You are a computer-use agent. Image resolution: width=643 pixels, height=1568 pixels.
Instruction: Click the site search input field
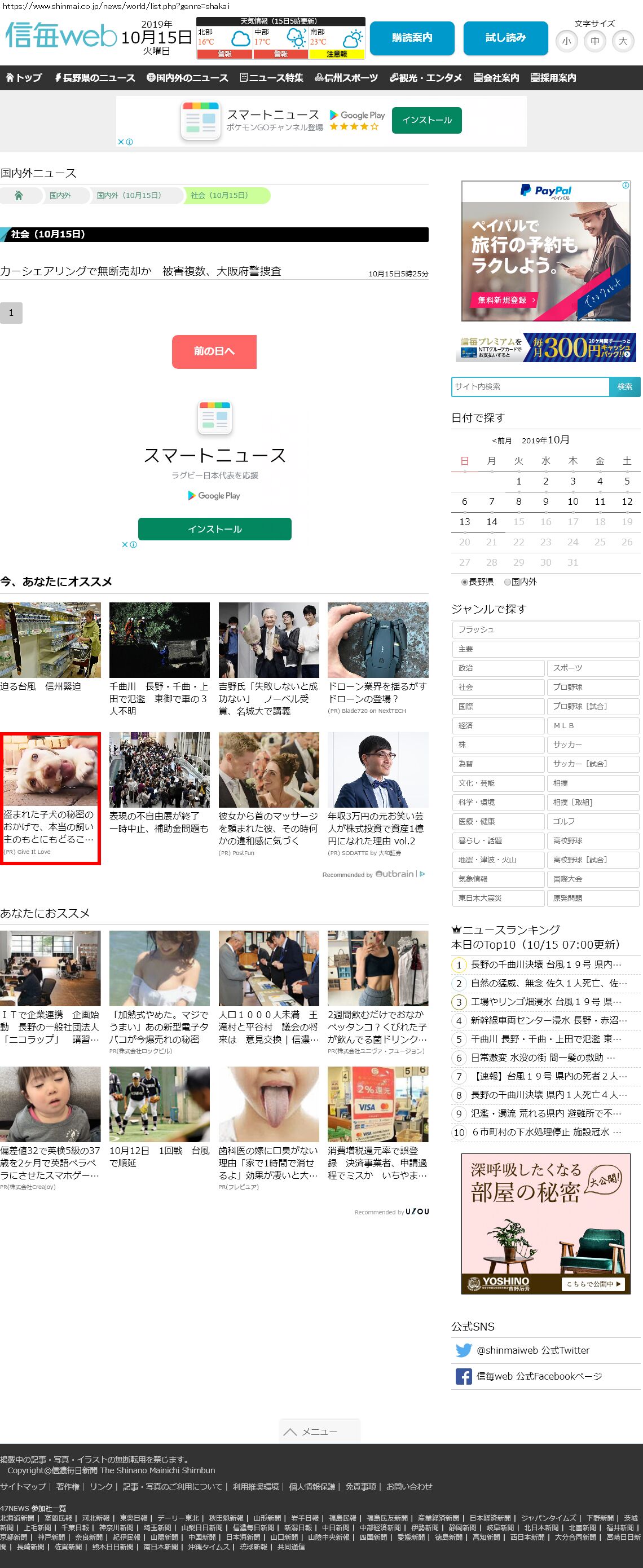(x=530, y=386)
